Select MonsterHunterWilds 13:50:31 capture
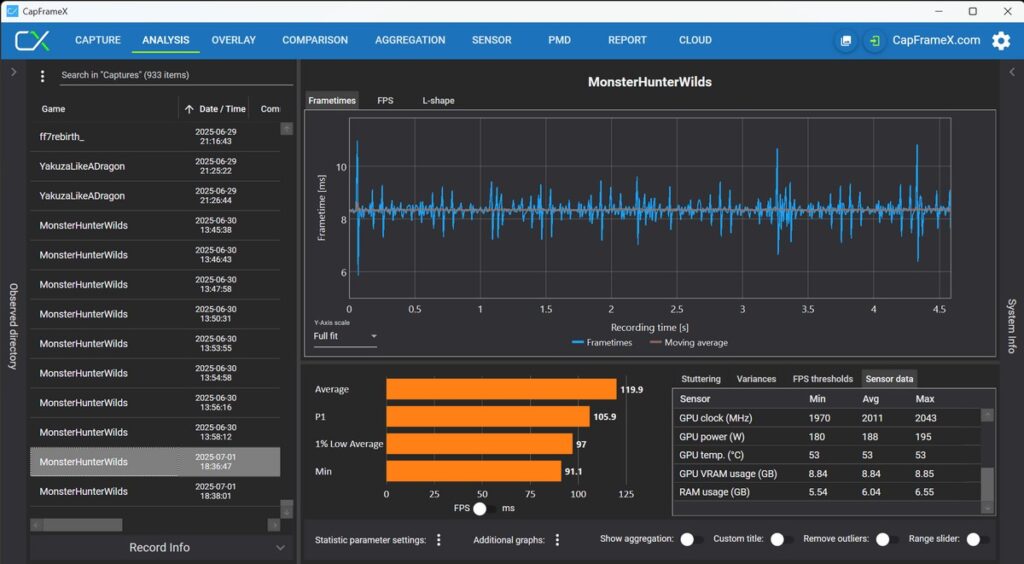Screen dimensions: 1024x564 click(x=155, y=314)
